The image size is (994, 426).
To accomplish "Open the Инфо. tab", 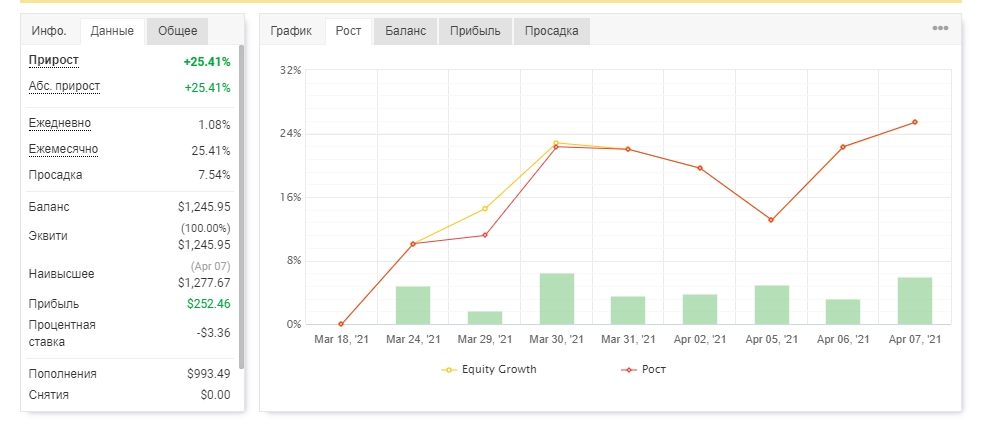I will pos(49,31).
